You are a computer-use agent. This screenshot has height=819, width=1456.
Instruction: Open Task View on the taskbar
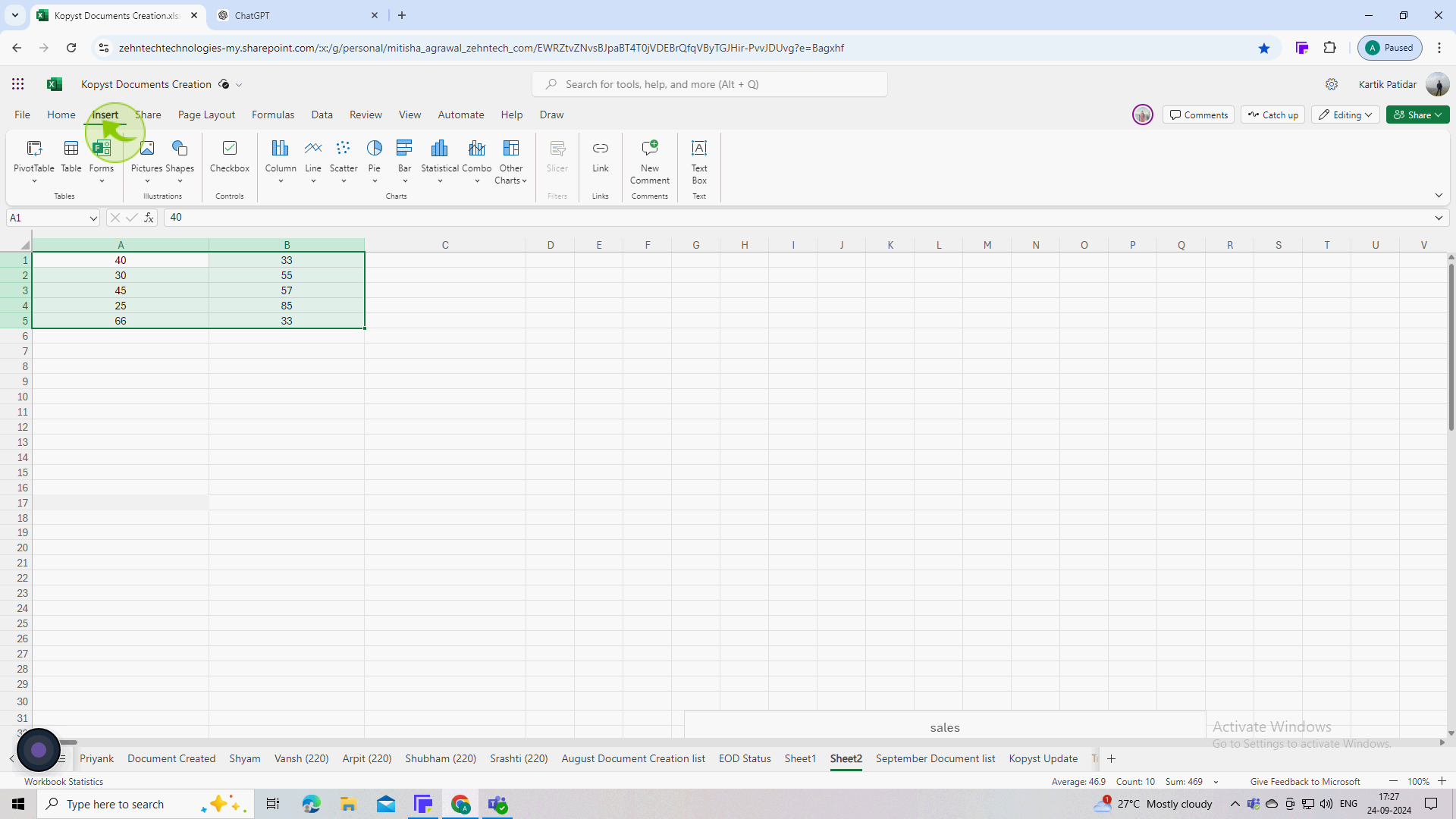(273, 804)
